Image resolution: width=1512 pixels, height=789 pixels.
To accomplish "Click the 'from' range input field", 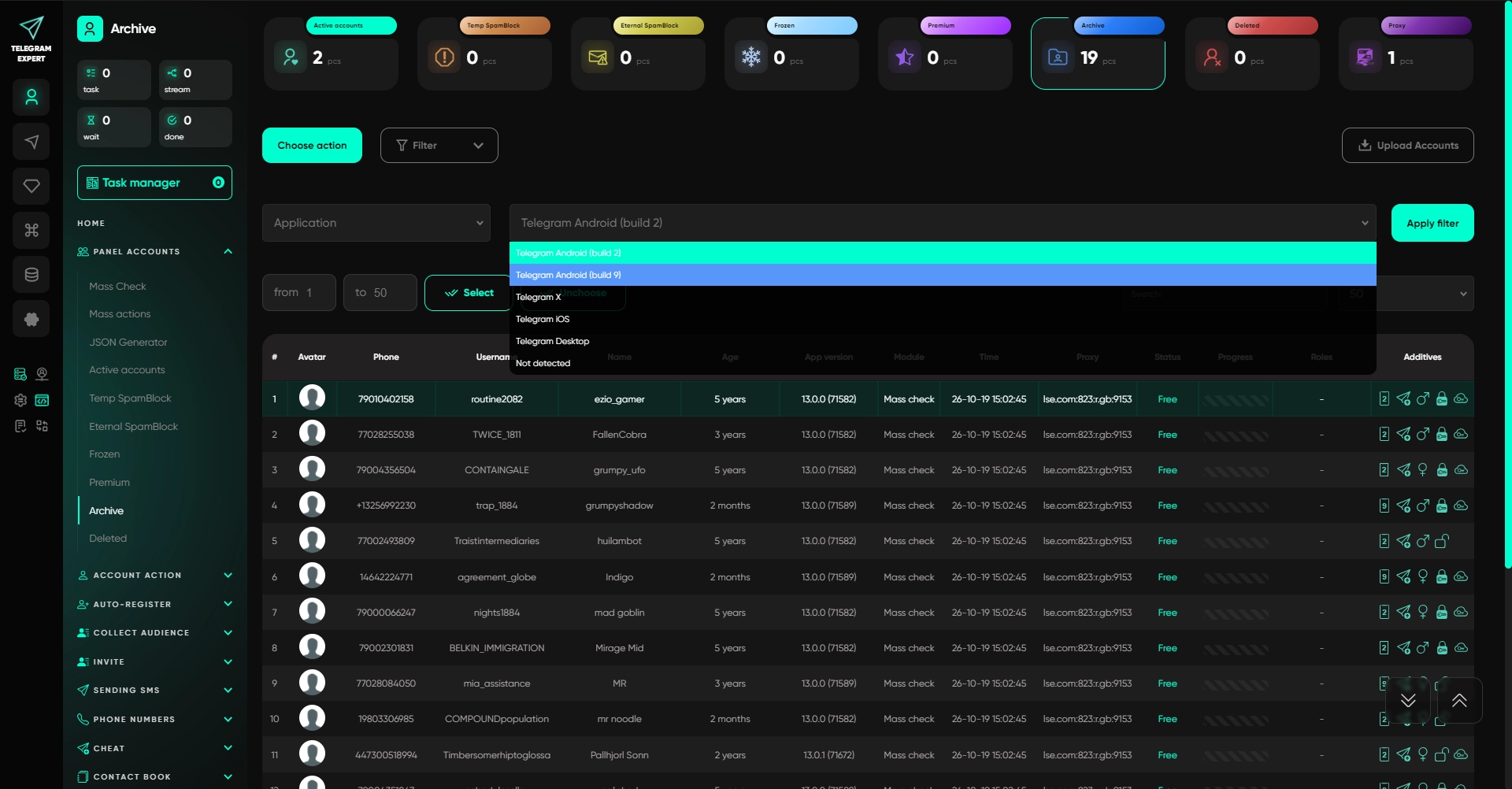I will [299, 293].
